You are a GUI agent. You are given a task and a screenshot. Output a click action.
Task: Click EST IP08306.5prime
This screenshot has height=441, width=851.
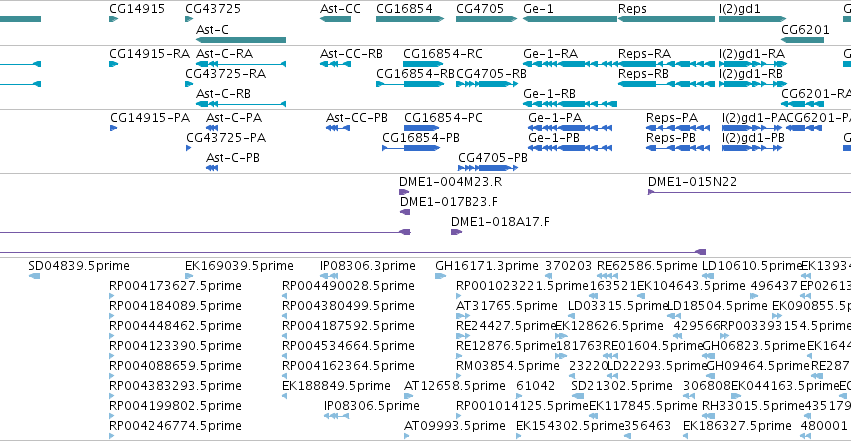[x=372, y=406]
